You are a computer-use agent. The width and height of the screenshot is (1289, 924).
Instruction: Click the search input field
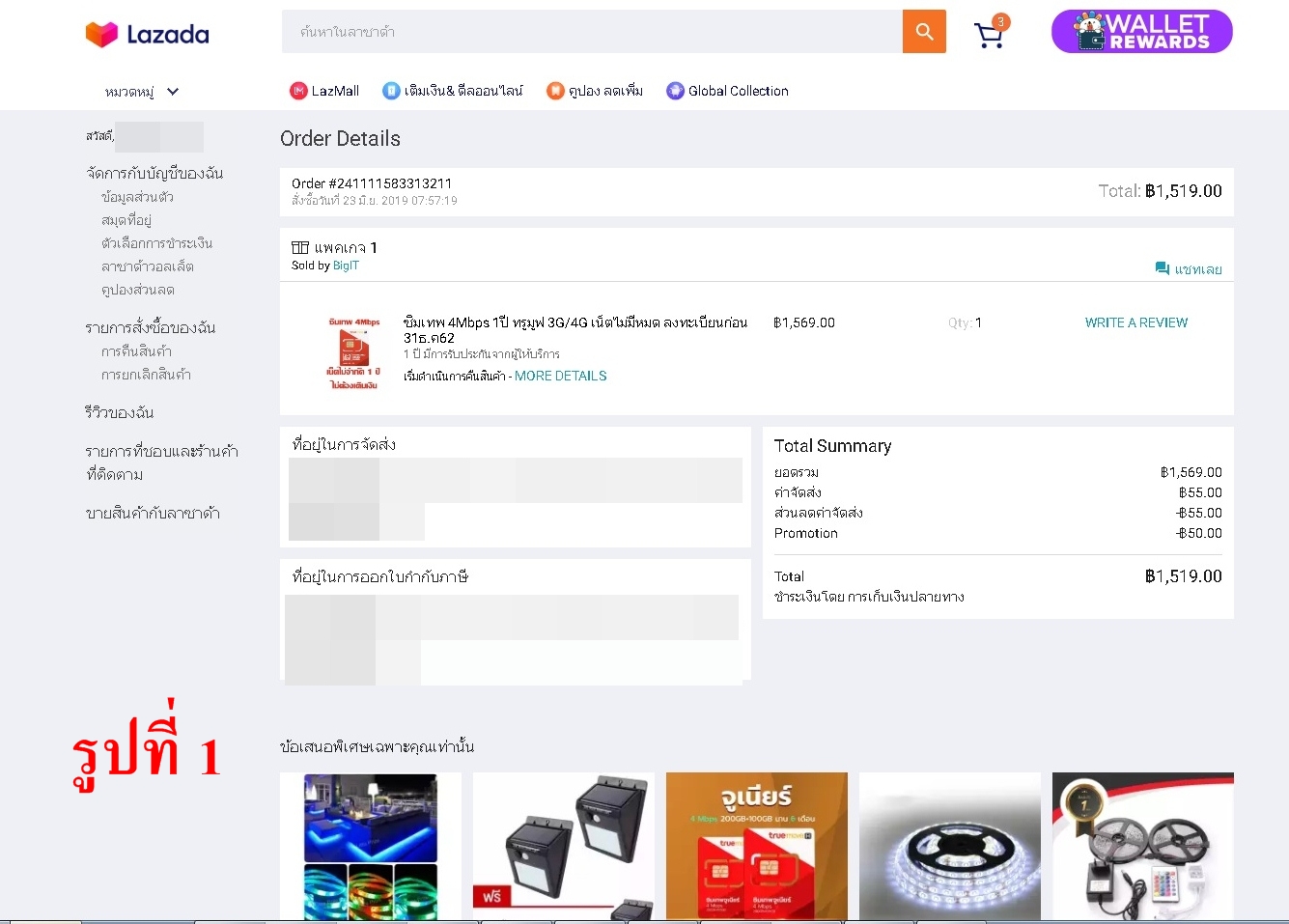592,32
